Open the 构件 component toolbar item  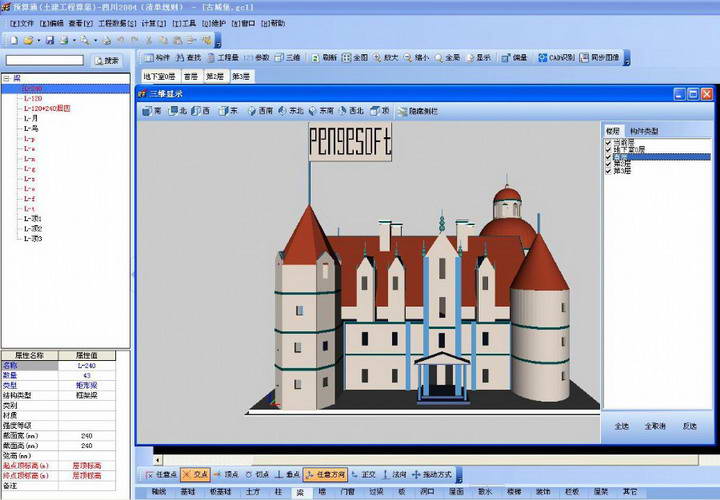pos(157,58)
